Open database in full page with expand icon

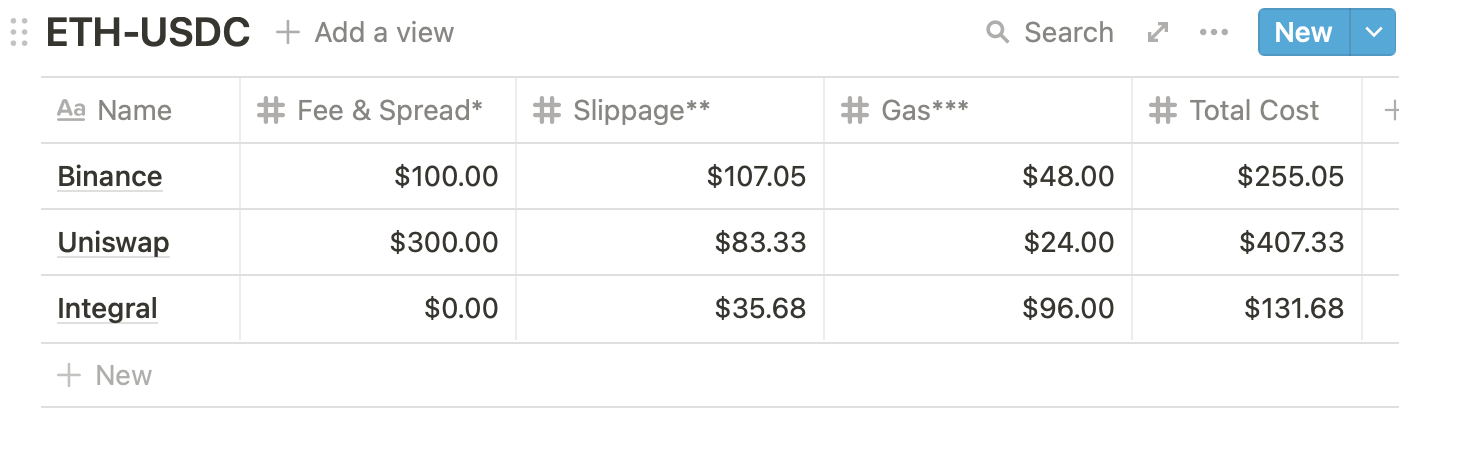[1158, 33]
